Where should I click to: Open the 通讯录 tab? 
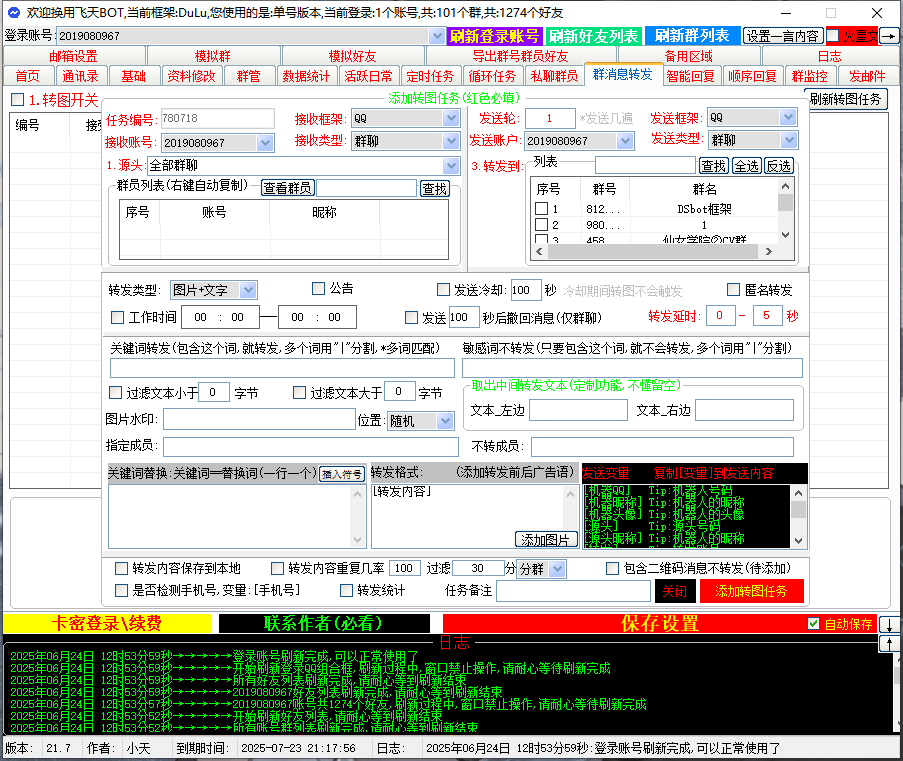pyautogui.click(x=80, y=76)
